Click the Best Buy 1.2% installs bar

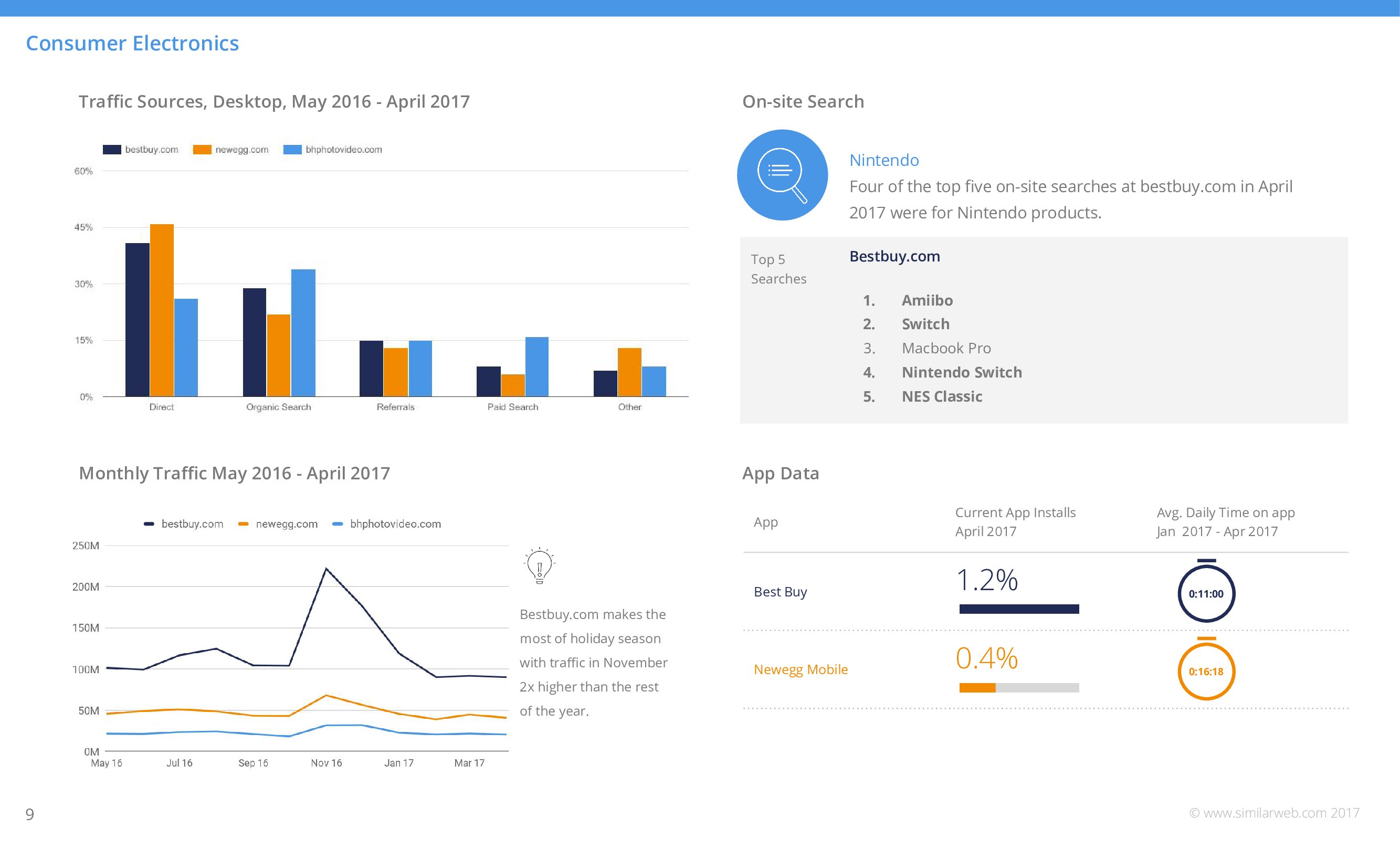[x=1019, y=609]
